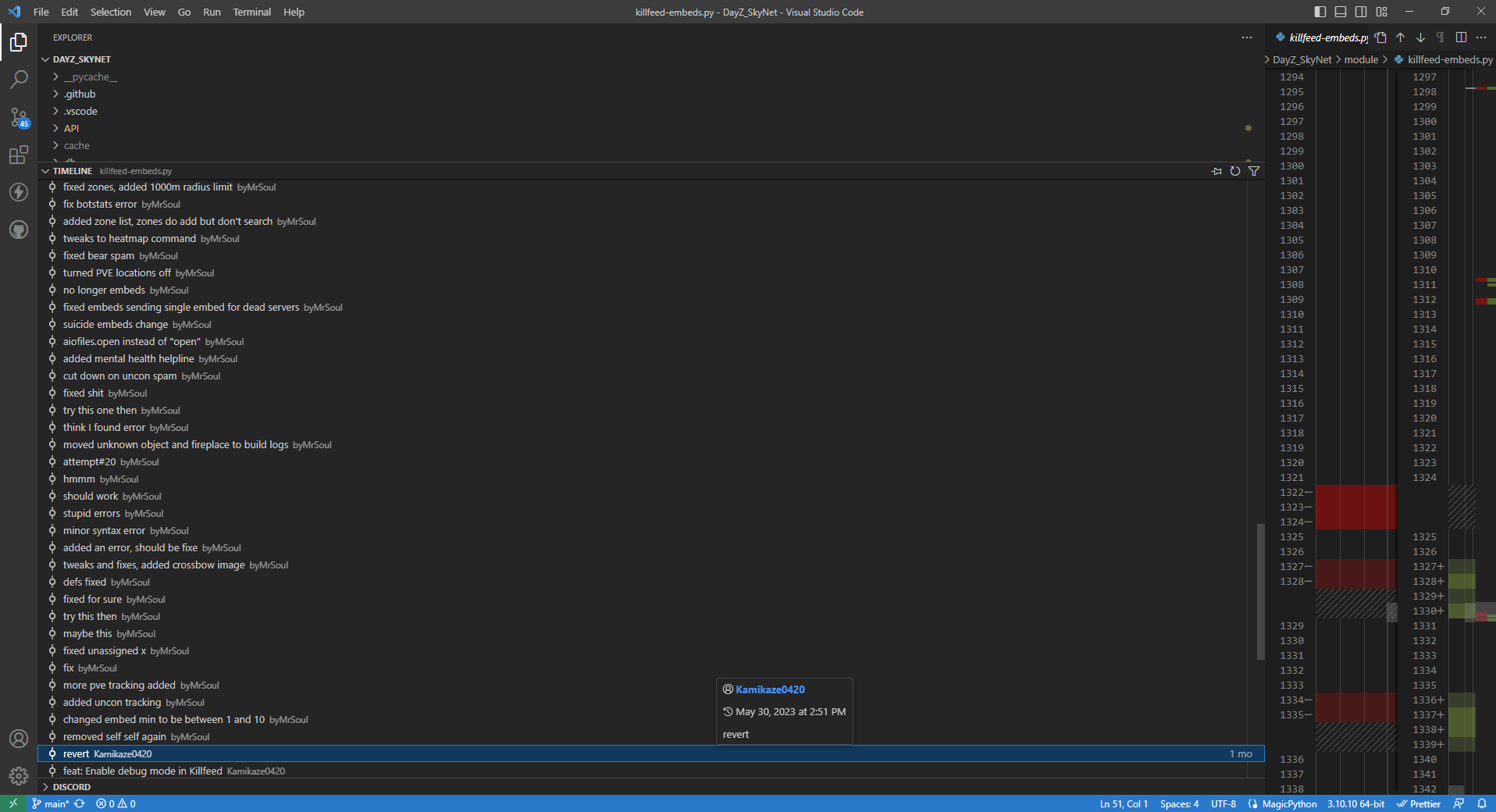Open the Explorer view in activity bar

coord(19,42)
